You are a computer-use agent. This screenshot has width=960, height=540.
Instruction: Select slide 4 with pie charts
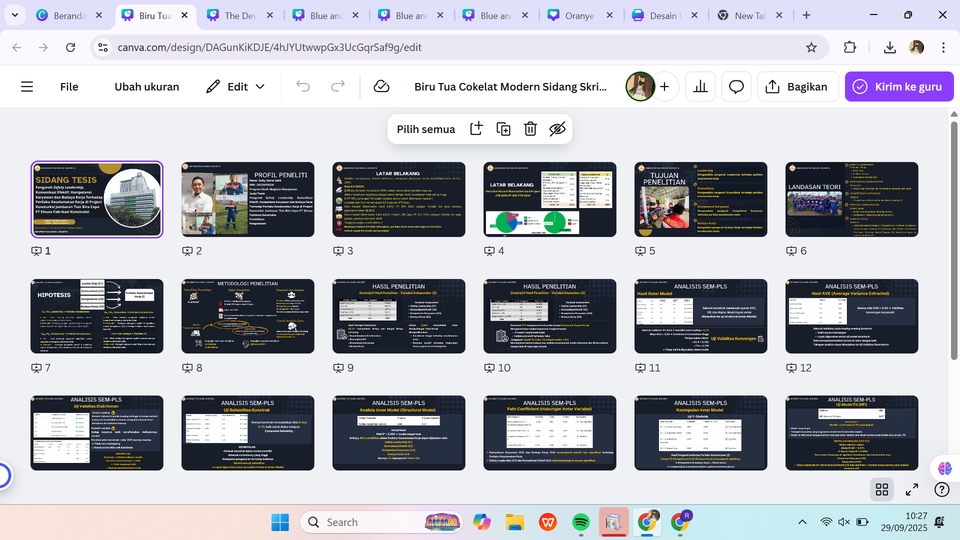coord(550,200)
